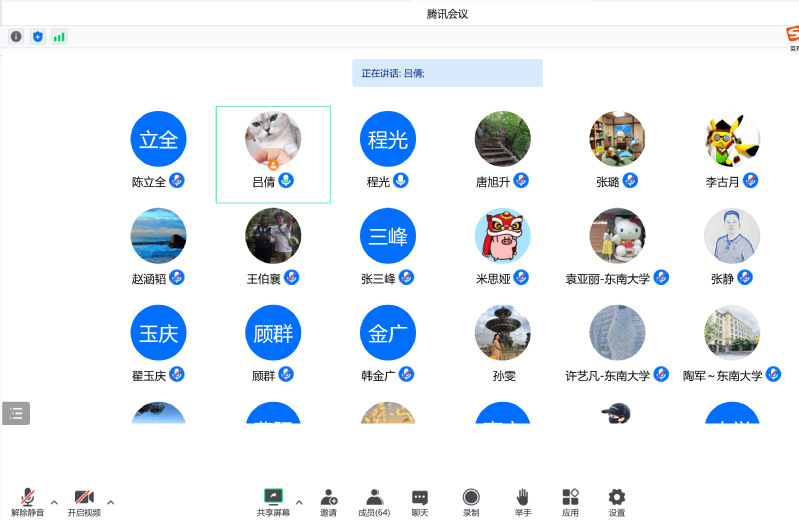Click the blue security shield icon
Image resolution: width=799 pixels, height=520 pixels.
(38, 37)
